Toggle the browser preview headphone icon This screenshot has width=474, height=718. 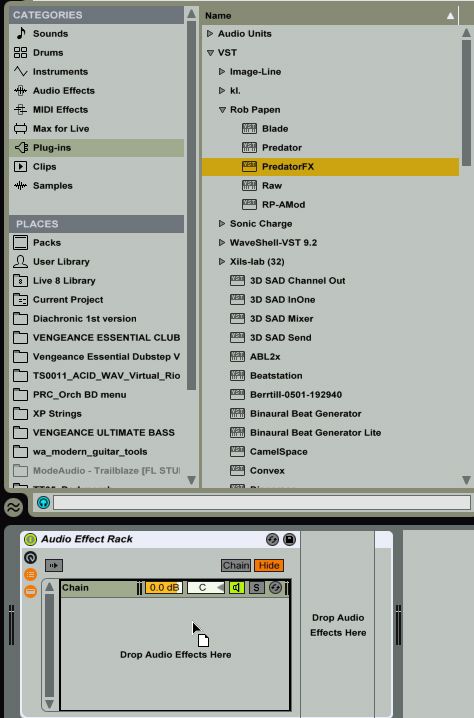[44, 503]
